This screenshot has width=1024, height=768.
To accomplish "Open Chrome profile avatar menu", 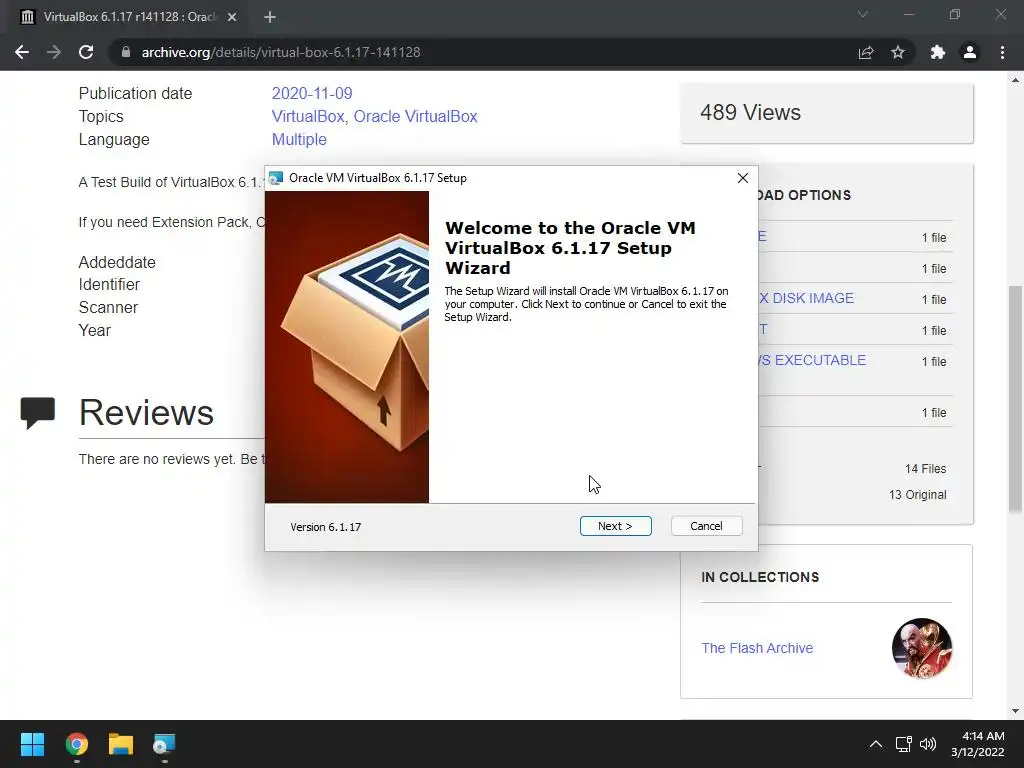I will pos(970,52).
